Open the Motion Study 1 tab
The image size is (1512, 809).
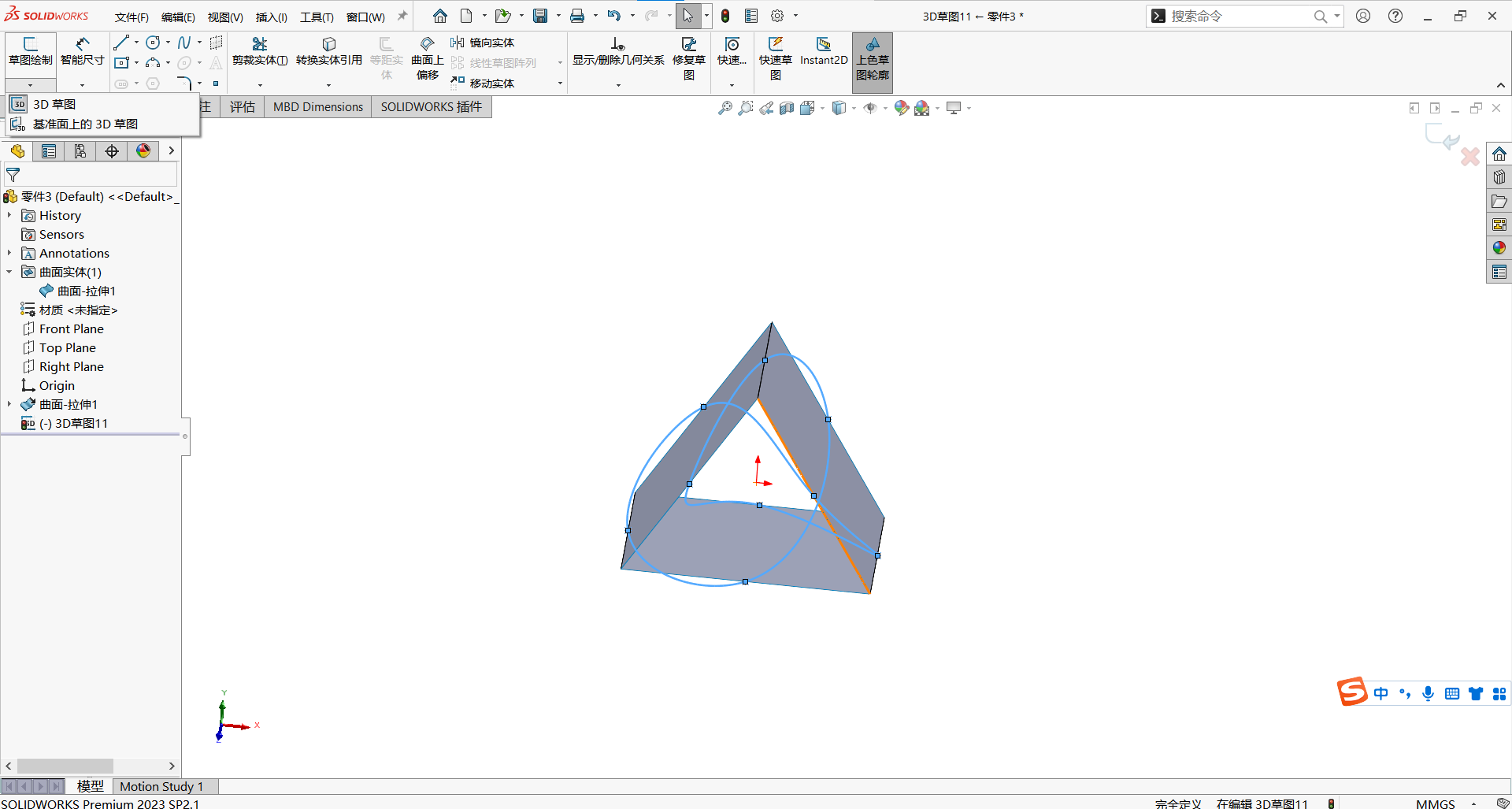pyautogui.click(x=162, y=786)
